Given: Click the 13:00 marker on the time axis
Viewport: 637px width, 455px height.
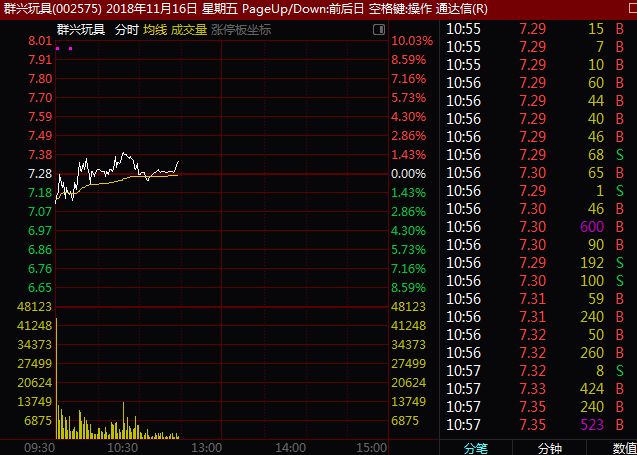Looking at the screenshot, I should point(206,447).
